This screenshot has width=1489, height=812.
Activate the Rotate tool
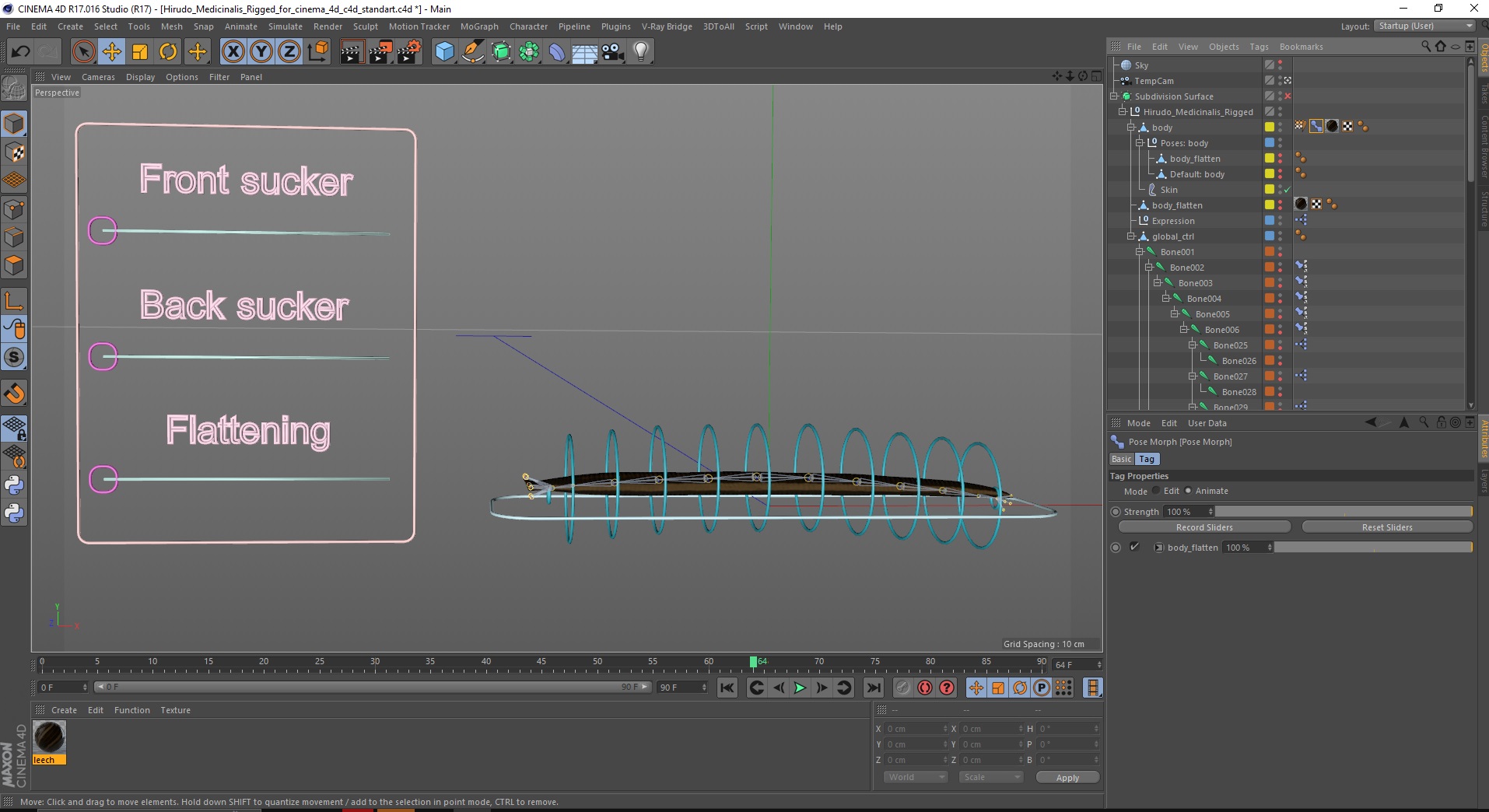[168, 52]
